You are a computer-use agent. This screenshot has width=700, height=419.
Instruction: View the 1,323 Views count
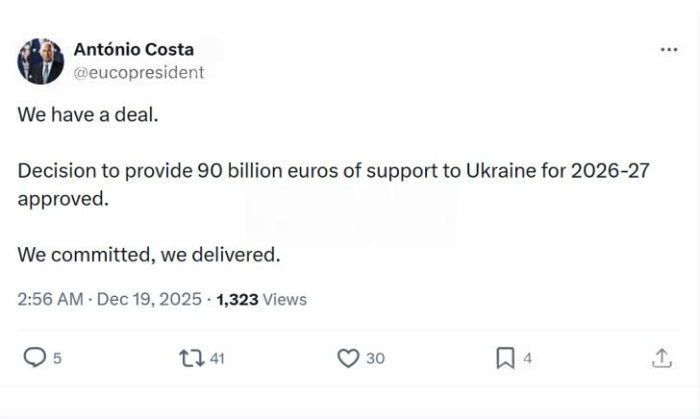[x=261, y=299]
